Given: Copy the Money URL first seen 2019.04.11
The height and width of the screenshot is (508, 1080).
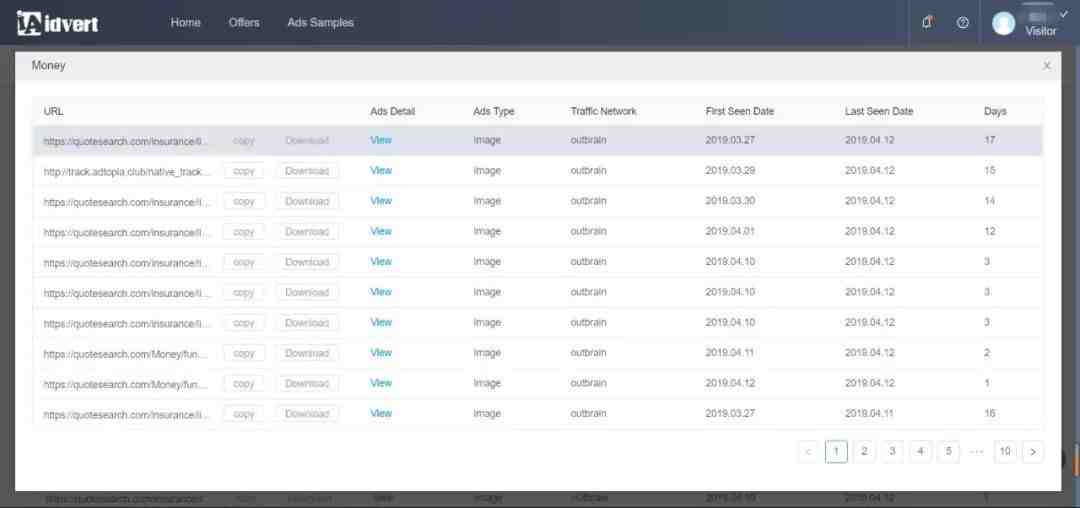Looking at the screenshot, I should [x=244, y=353].
